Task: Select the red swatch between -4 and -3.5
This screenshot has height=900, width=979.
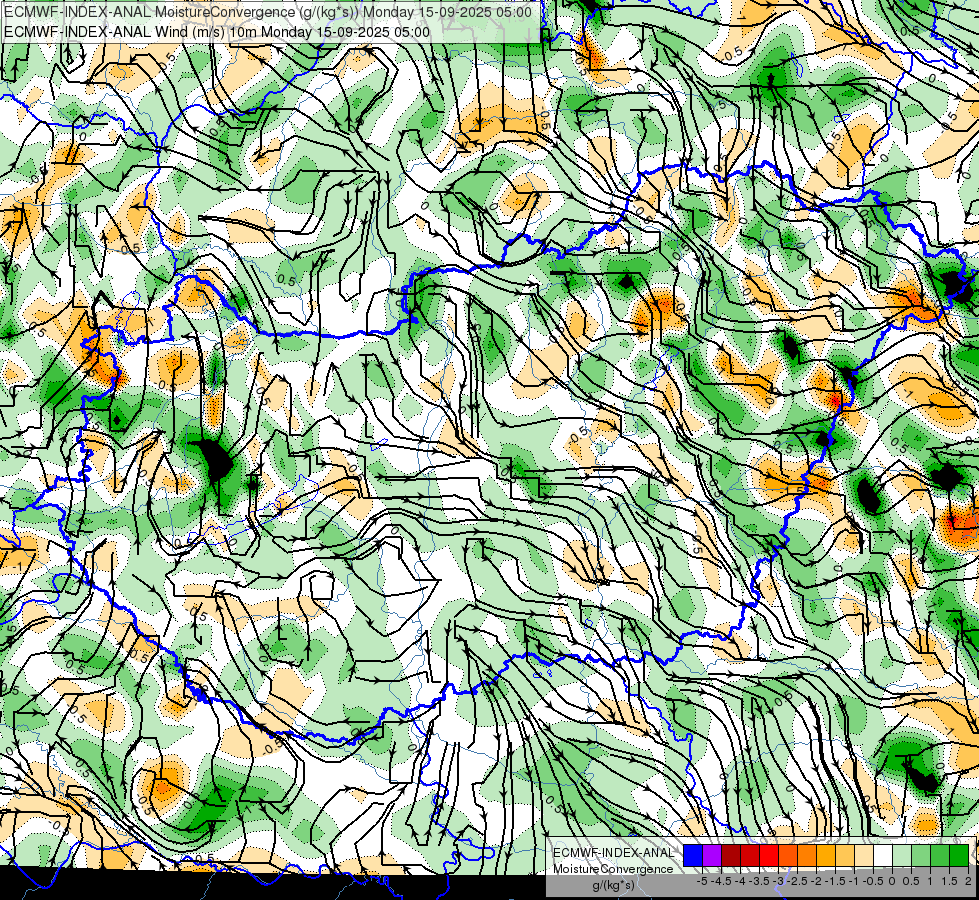Action: pos(750,855)
